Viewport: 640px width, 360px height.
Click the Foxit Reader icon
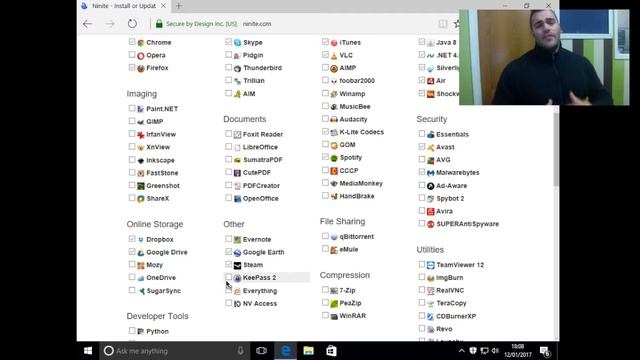(238, 134)
